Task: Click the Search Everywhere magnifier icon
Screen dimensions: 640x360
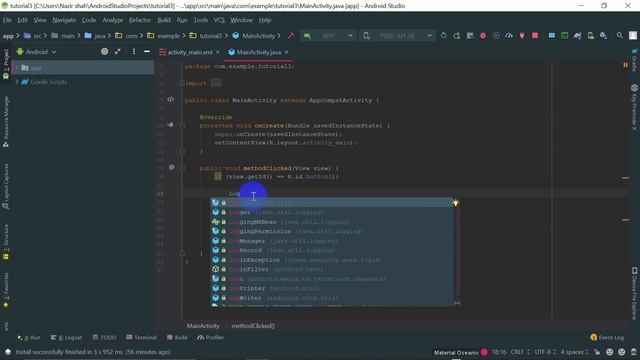Action: [620, 36]
